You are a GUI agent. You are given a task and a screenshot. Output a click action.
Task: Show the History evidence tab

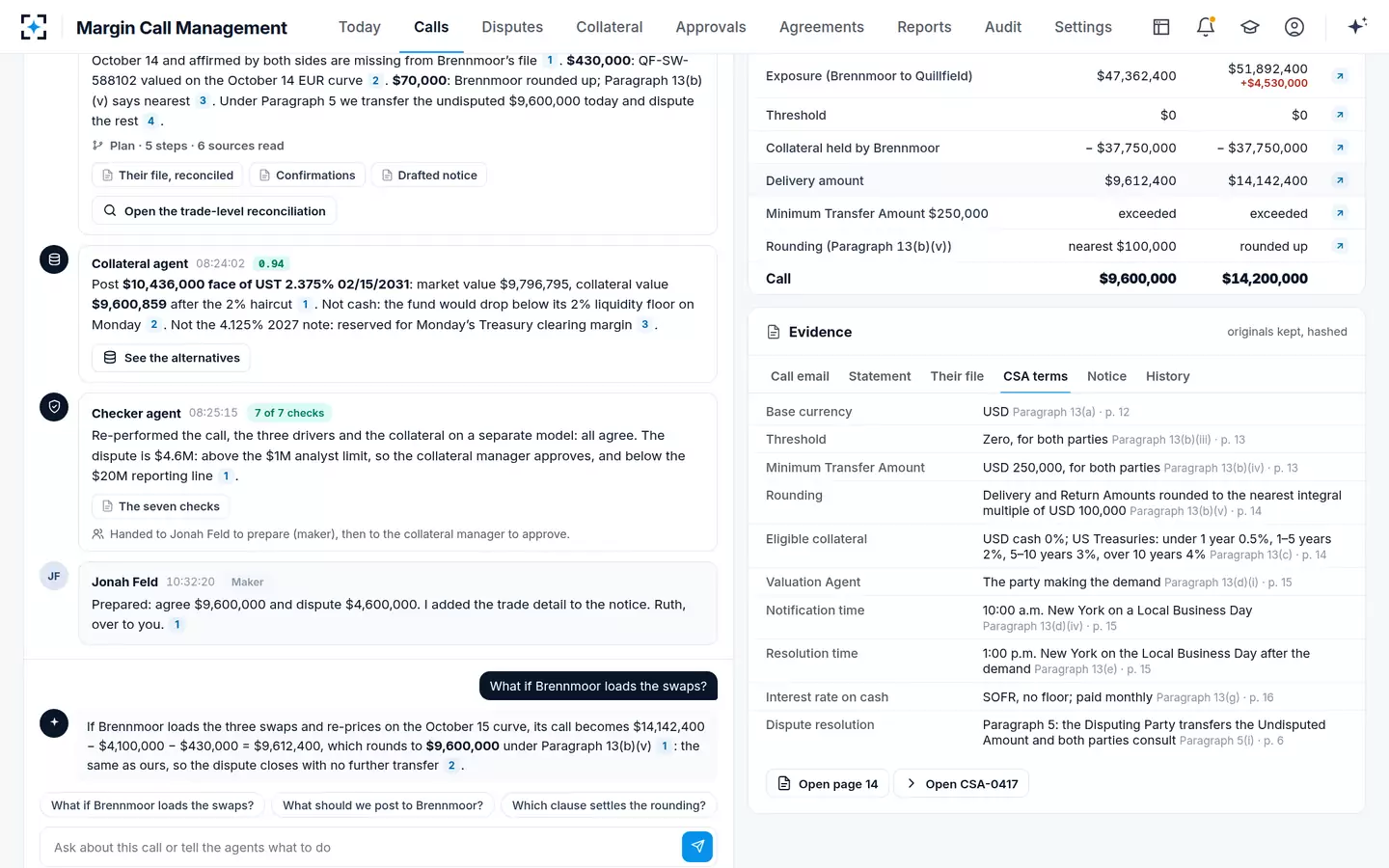(x=1167, y=376)
